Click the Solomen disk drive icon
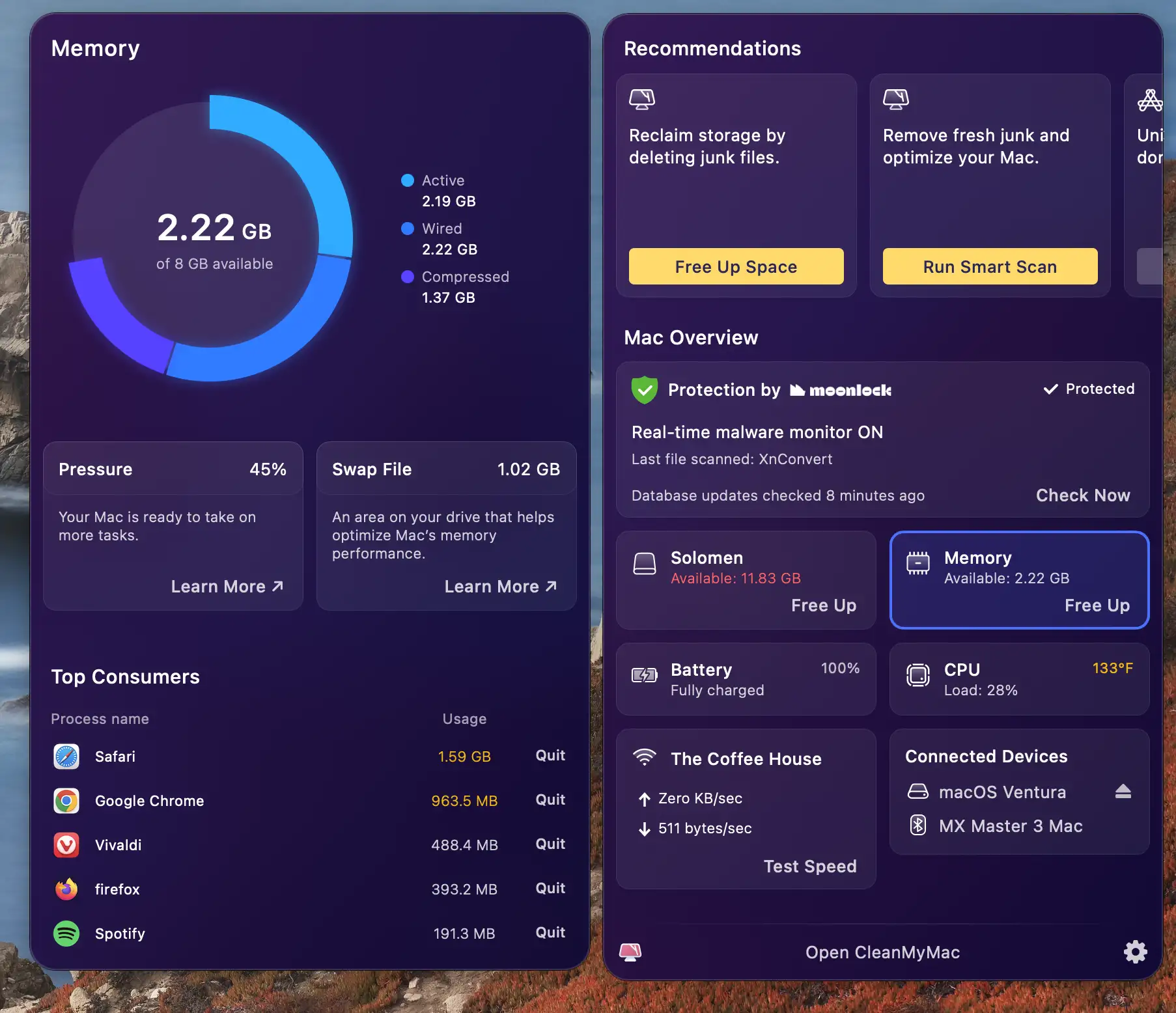 point(645,564)
